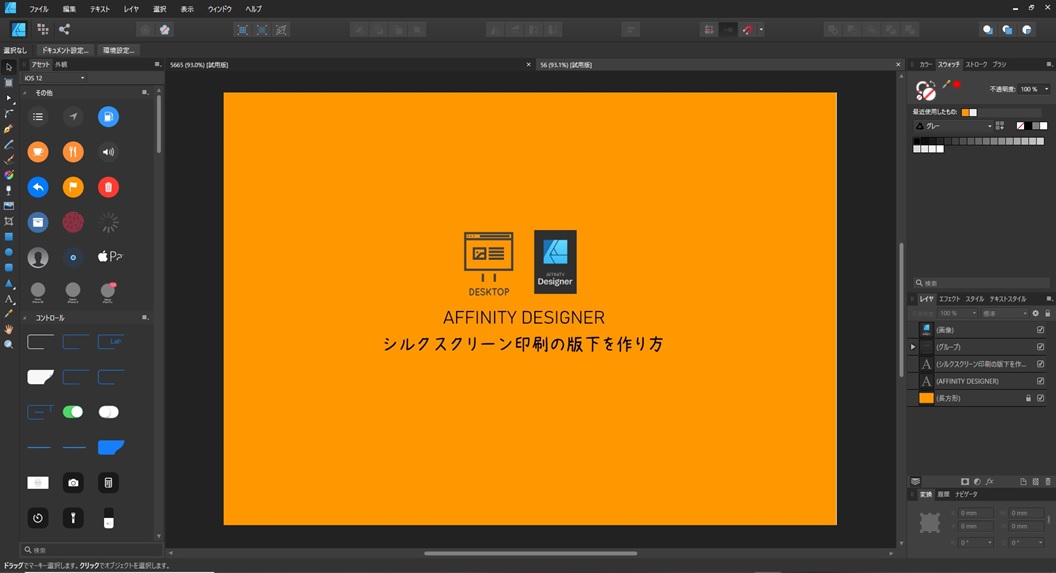Select the orange coffee cup asset
The width and height of the screenshot is (1056, 573).
pyautogui.click(x=38, y=151)
